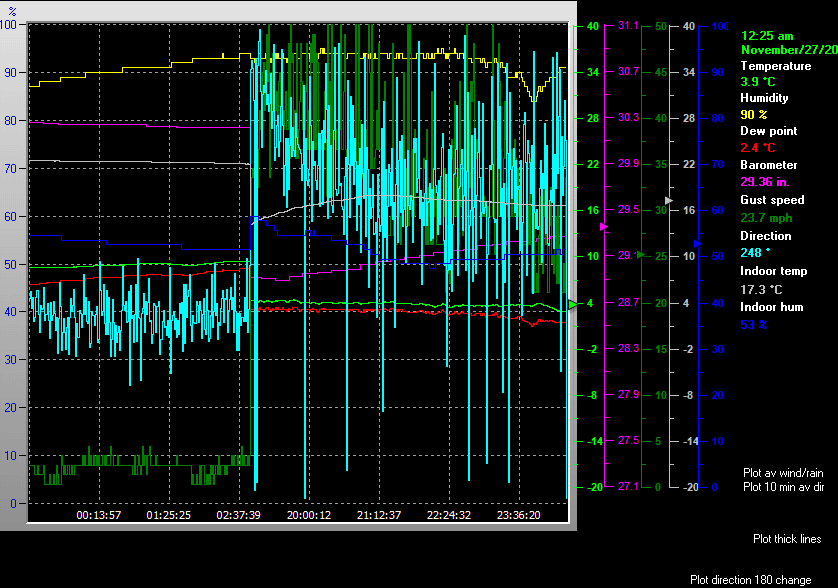Click the grey indoor temp scale arrow marker
838x588 pixels.
coord(670,201)
